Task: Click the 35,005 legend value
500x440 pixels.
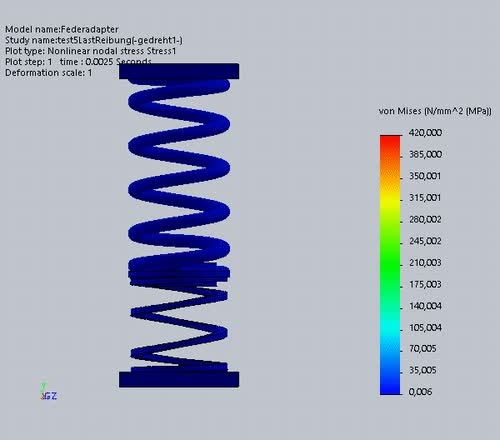Action: tap(423, 370)
